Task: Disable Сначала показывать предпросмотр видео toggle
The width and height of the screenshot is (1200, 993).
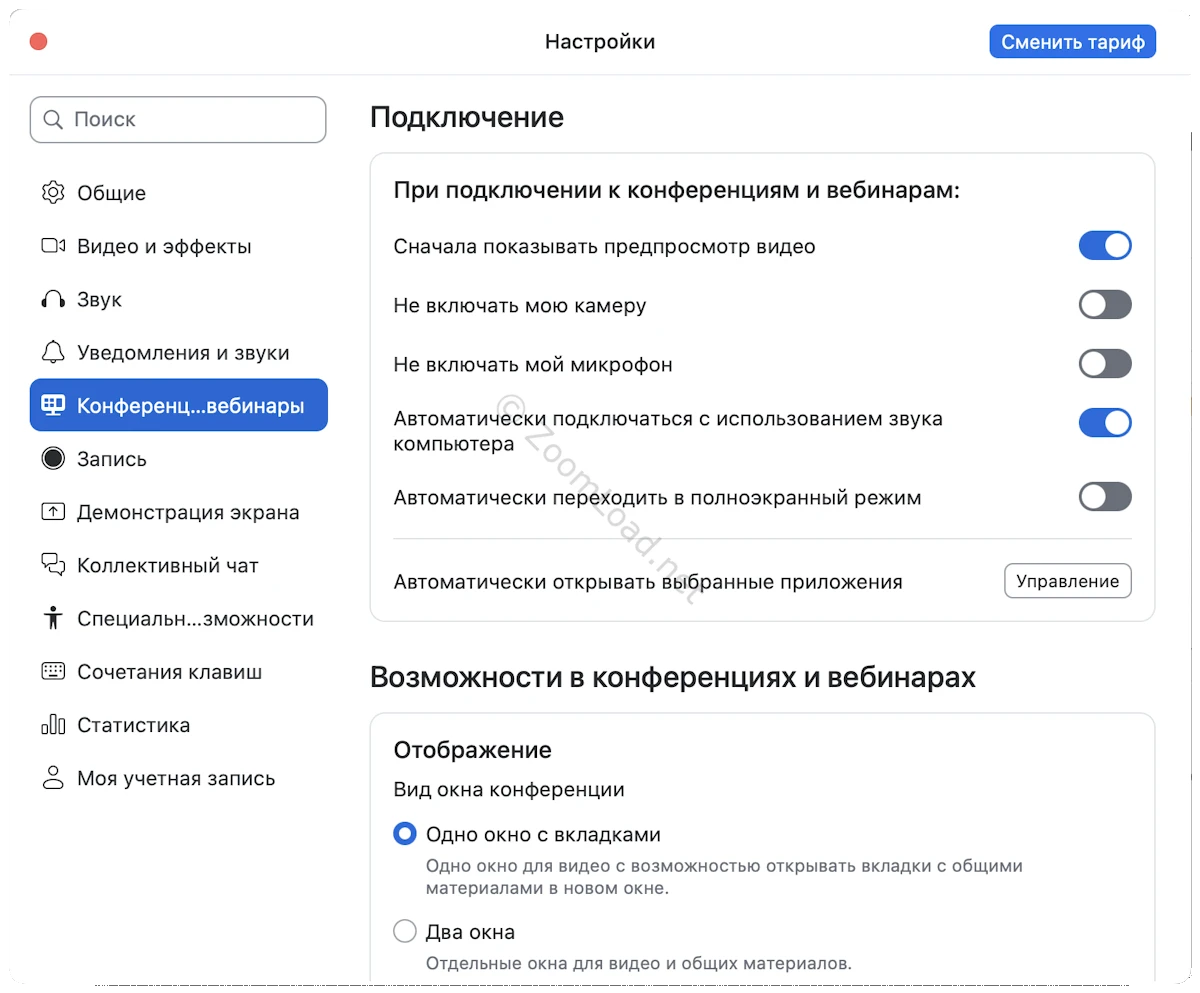Action: pyautogui.click(x=1104, y=246)
